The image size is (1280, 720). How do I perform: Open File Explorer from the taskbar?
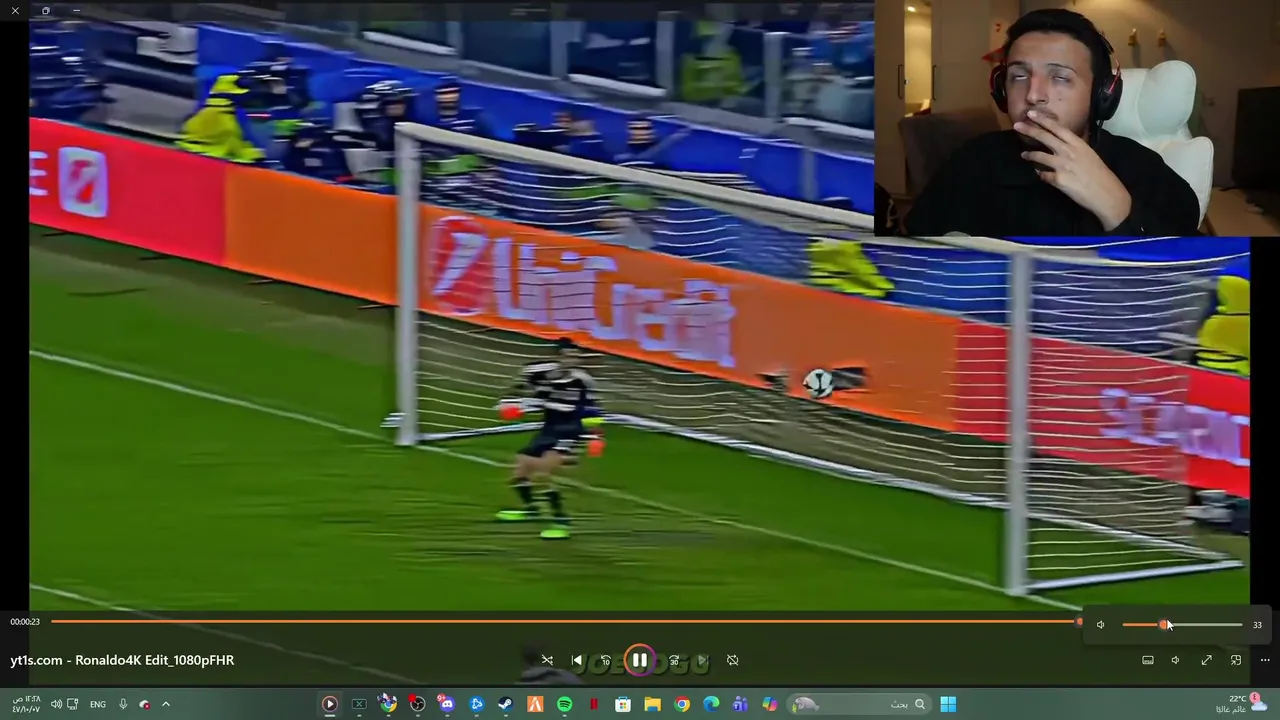click(652, 704)
